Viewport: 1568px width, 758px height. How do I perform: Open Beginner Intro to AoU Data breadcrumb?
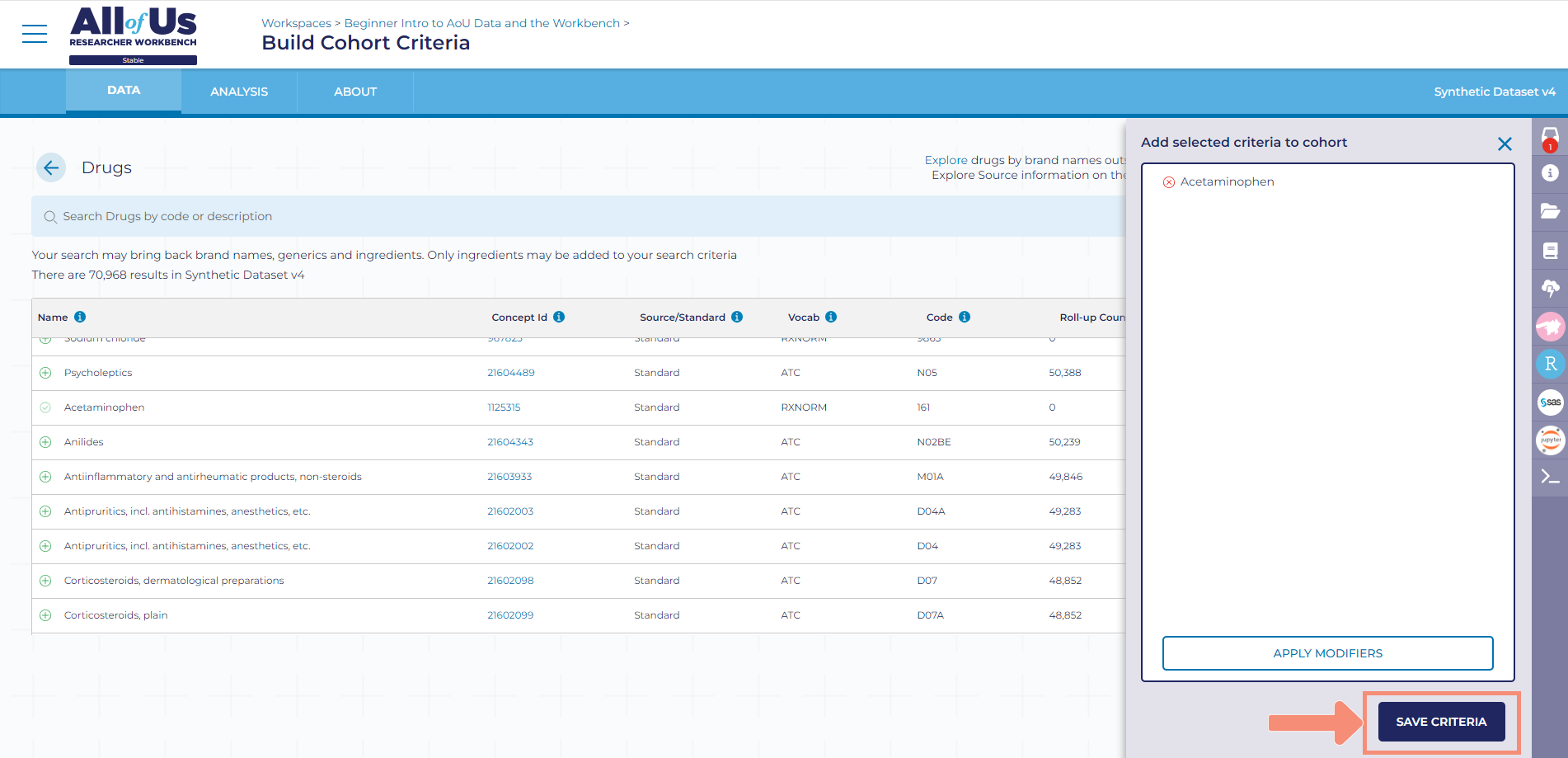tap(481, 24)
